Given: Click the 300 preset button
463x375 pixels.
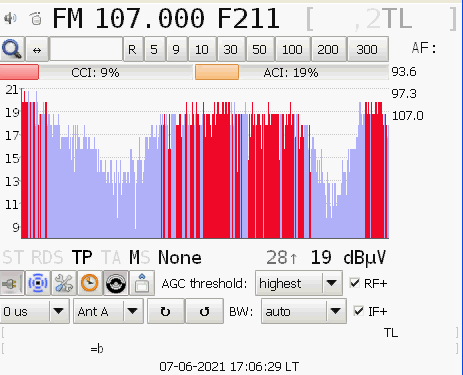Looking at the screenshot, I should point(367,49).
